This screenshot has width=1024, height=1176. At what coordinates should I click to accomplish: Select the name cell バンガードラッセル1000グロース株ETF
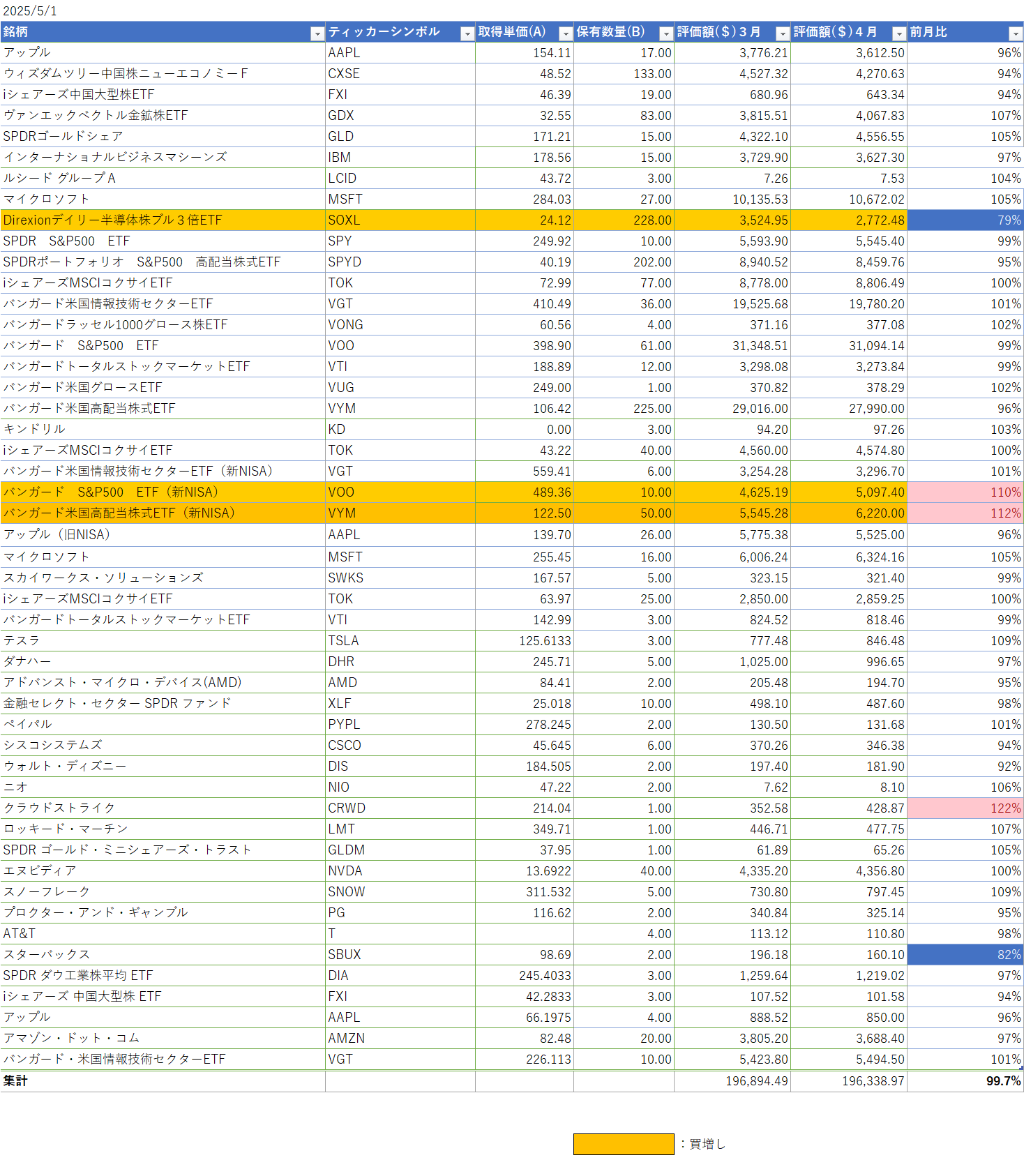coord(163,325)
